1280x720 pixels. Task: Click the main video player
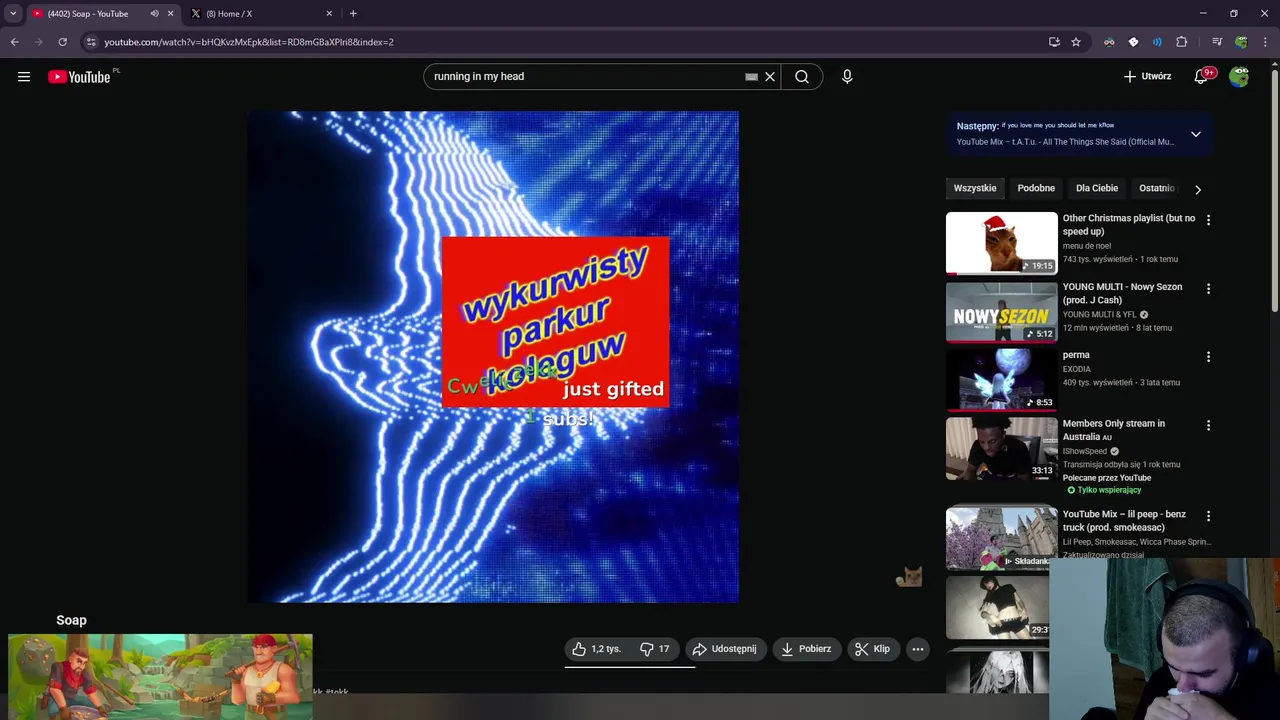(x=493, y=357)
